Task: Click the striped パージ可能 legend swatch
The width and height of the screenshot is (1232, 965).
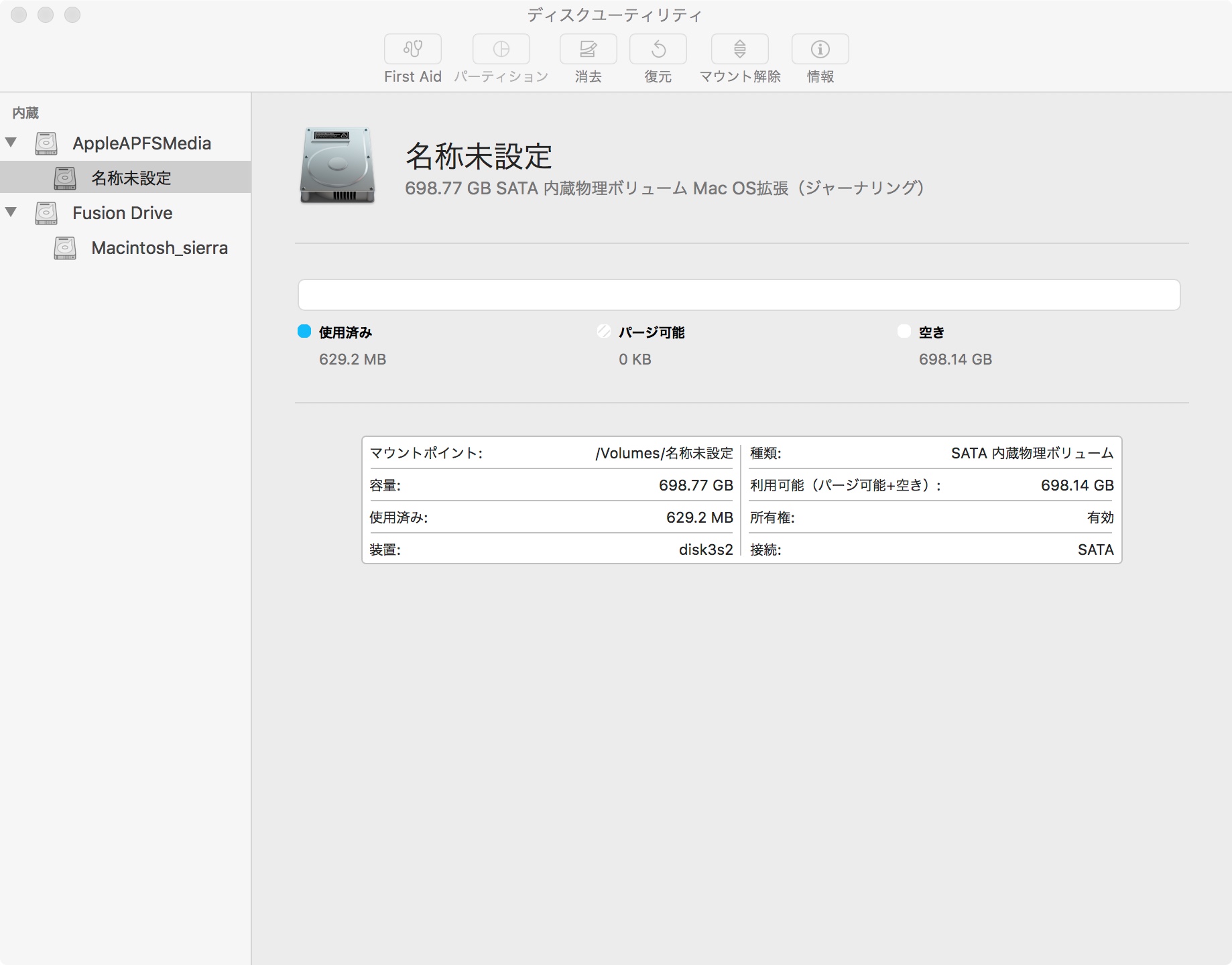Action: pos(604,332)
